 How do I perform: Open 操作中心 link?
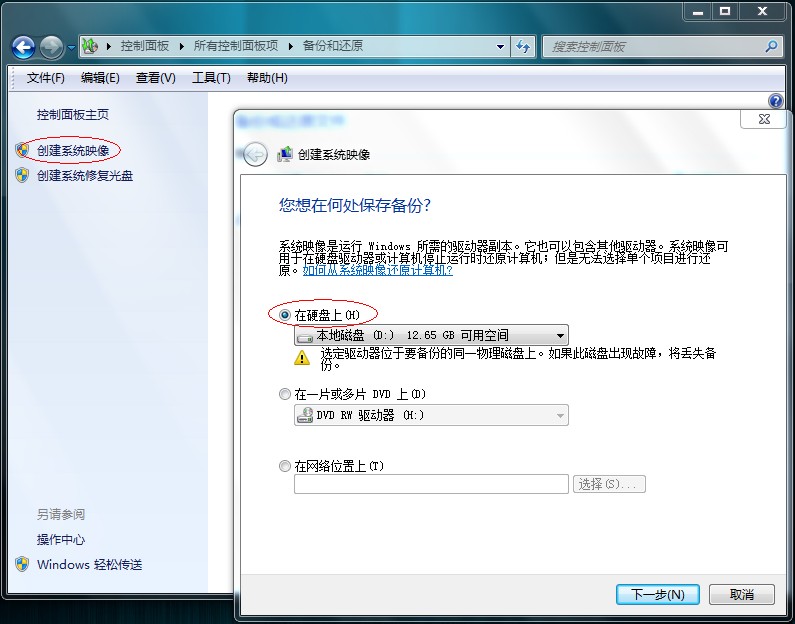point(61,539)
